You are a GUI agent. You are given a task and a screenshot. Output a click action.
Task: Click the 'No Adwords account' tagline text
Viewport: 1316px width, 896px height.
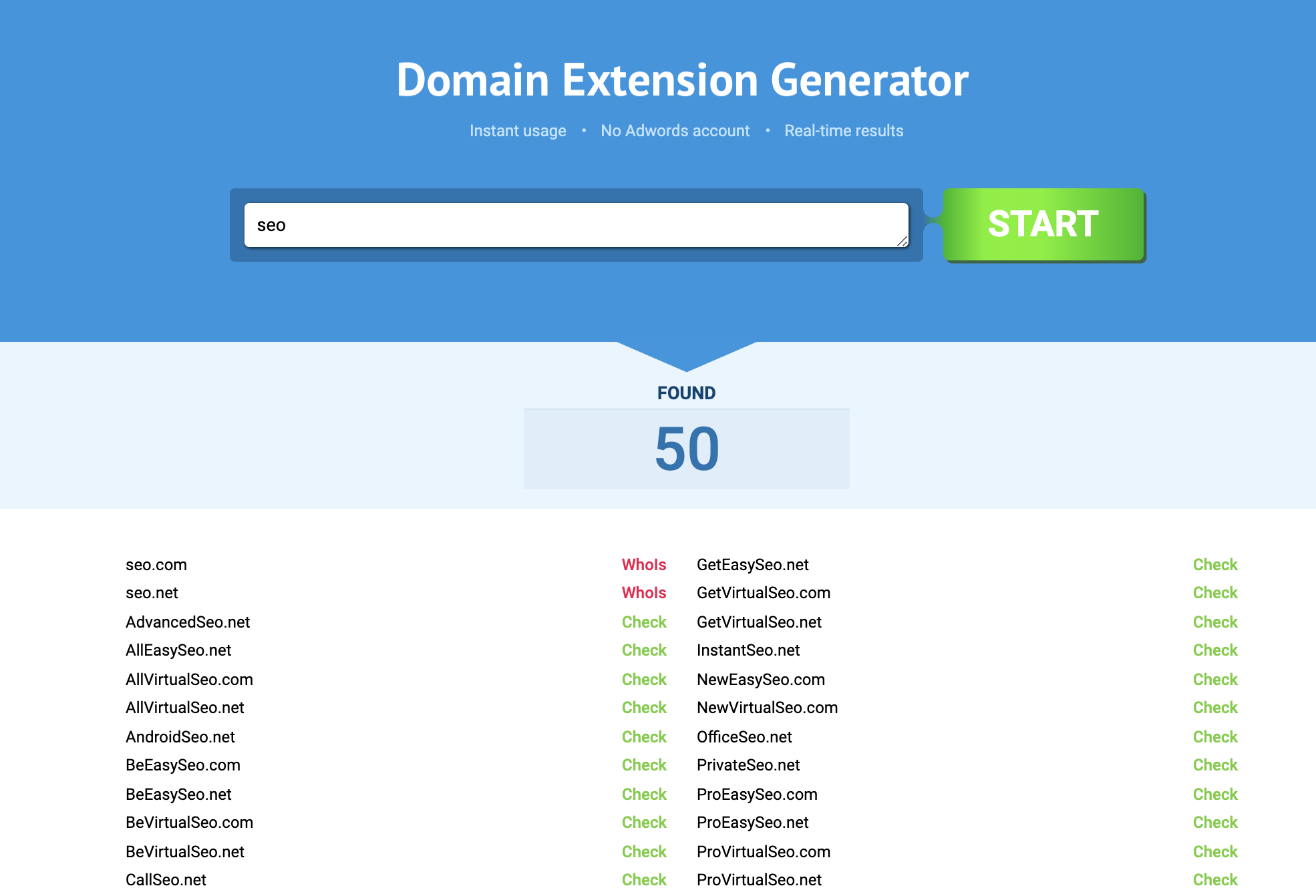point(675,131)
